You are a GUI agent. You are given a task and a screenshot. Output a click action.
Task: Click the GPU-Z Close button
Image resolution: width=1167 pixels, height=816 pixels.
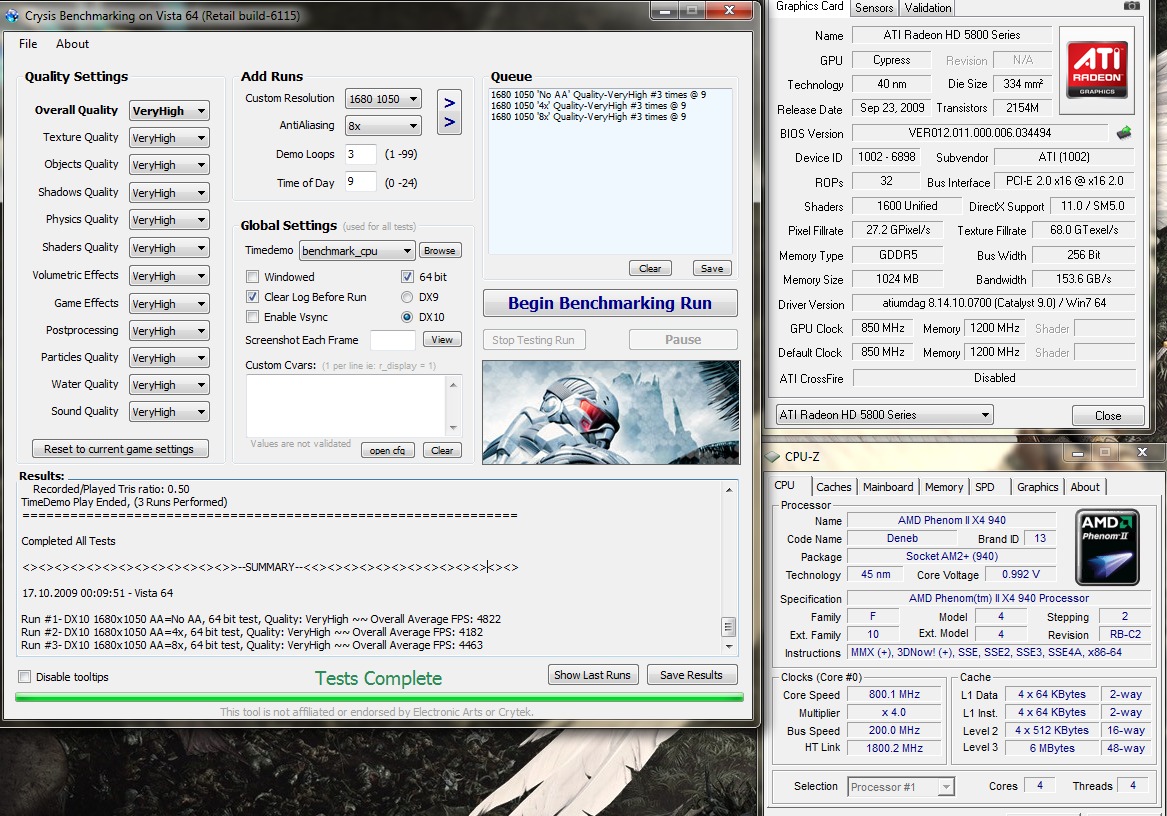[1107, 415]
